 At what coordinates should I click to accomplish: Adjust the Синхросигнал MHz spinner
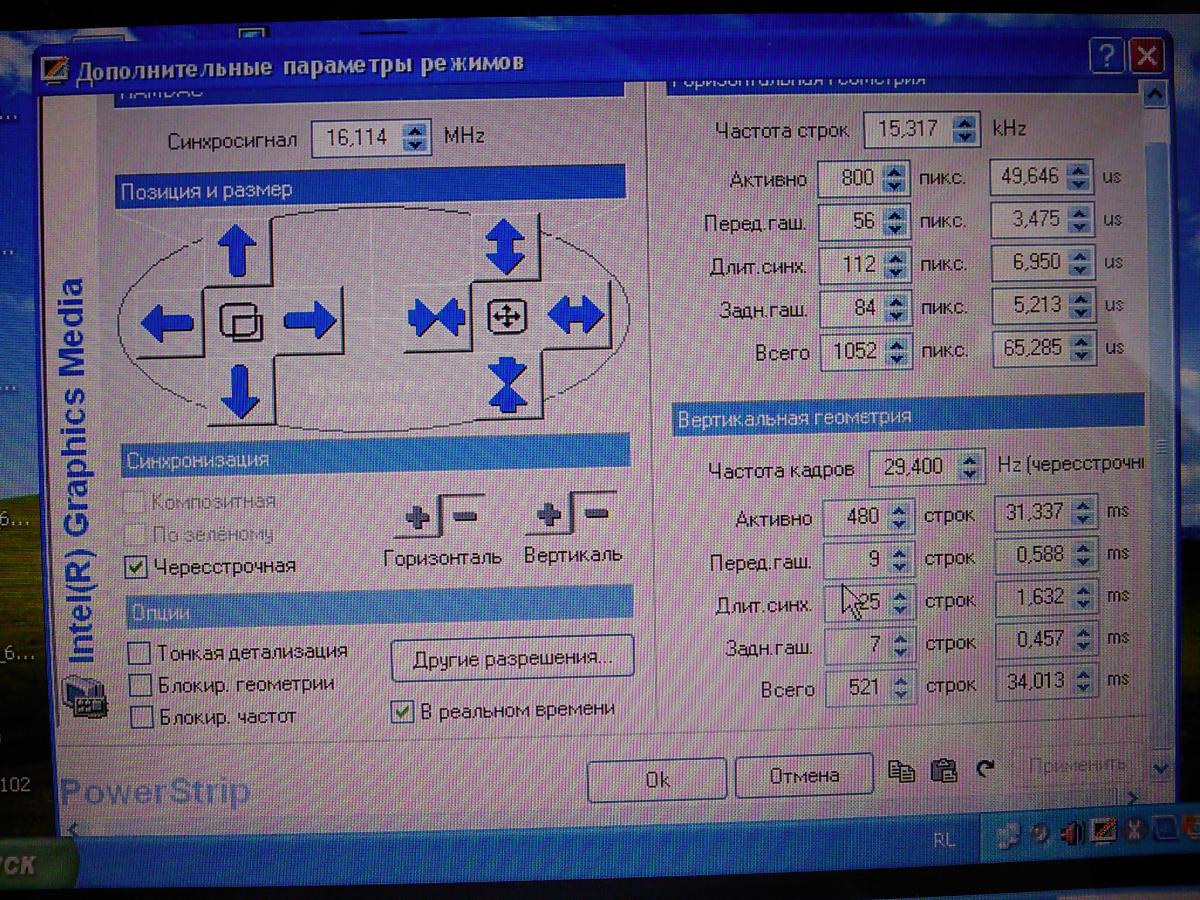pyautogui.click(x=415, y=137)
